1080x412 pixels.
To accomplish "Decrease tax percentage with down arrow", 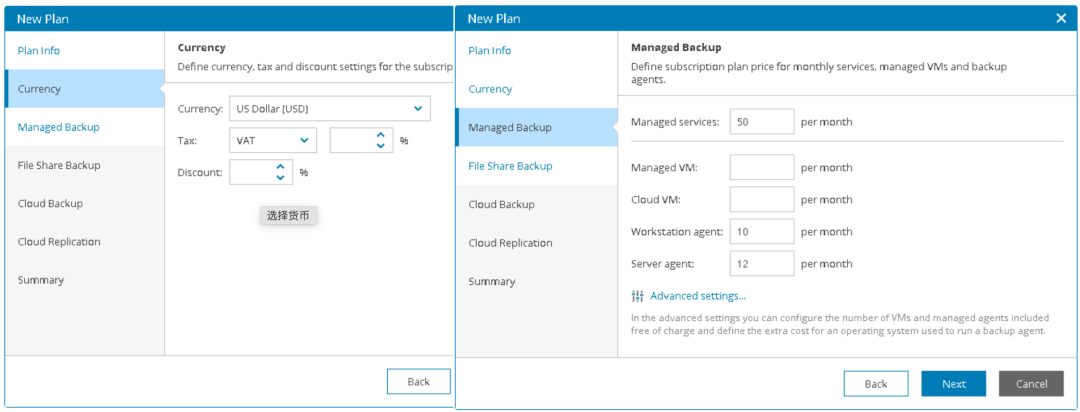I will pos(380,145).
